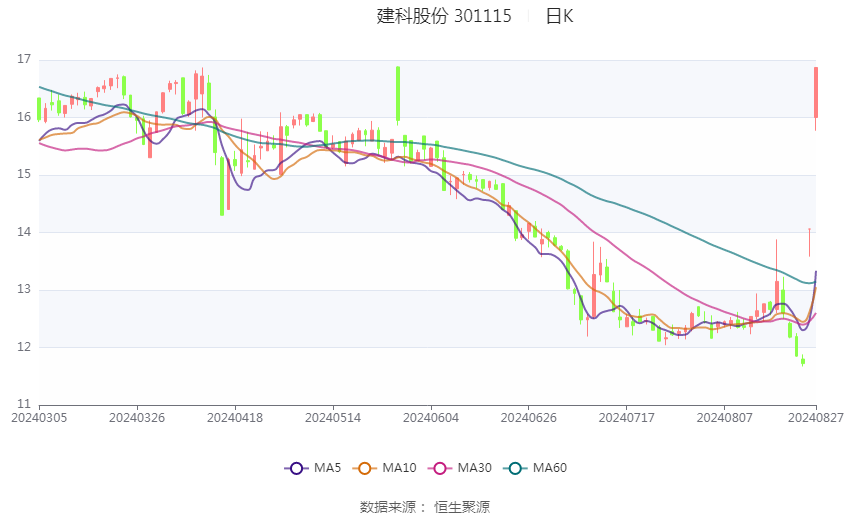Click the 20240717 date axis label
The image size is (850, 517).
[627, 417]
